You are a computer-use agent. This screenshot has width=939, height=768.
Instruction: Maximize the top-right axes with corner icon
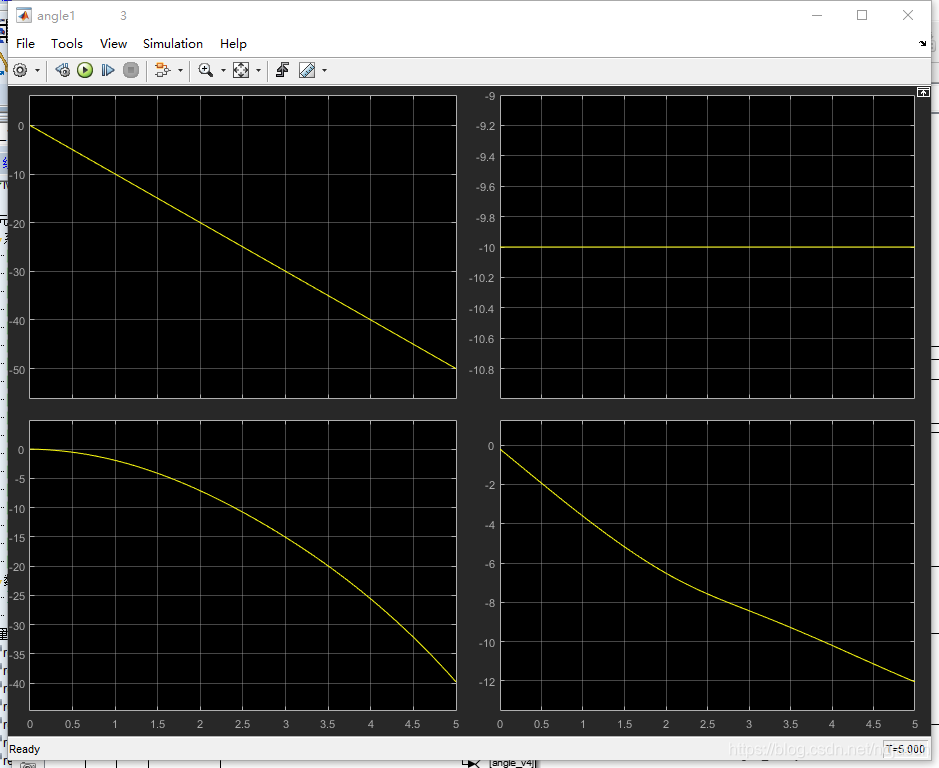[923, 92]
